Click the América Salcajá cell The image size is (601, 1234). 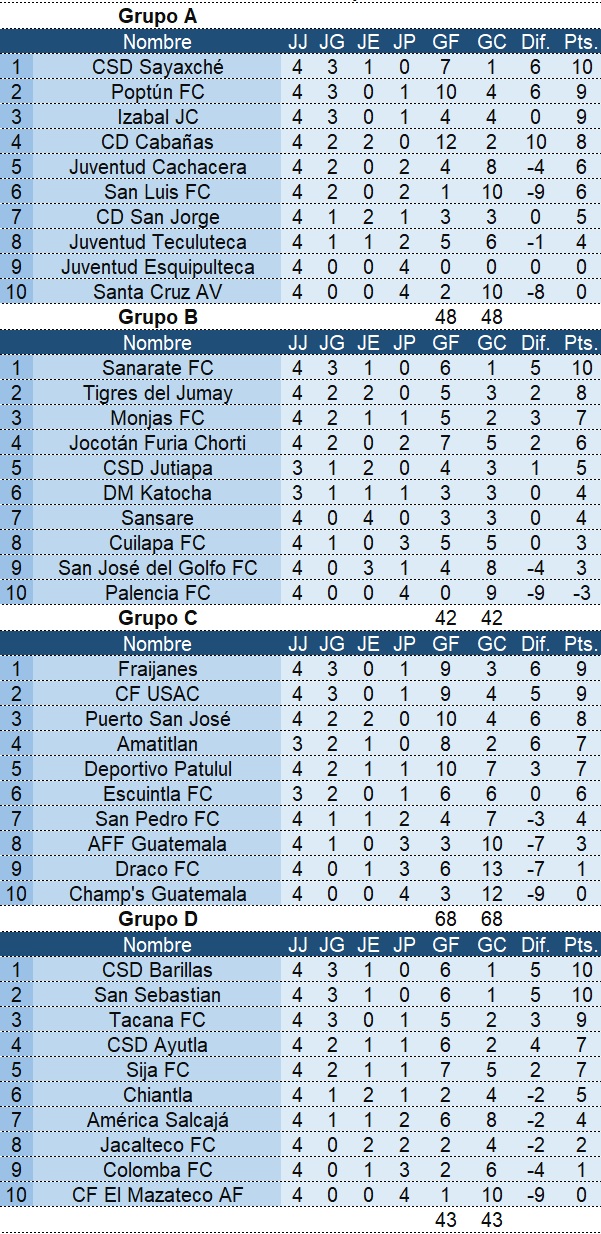pos(158,1120)
